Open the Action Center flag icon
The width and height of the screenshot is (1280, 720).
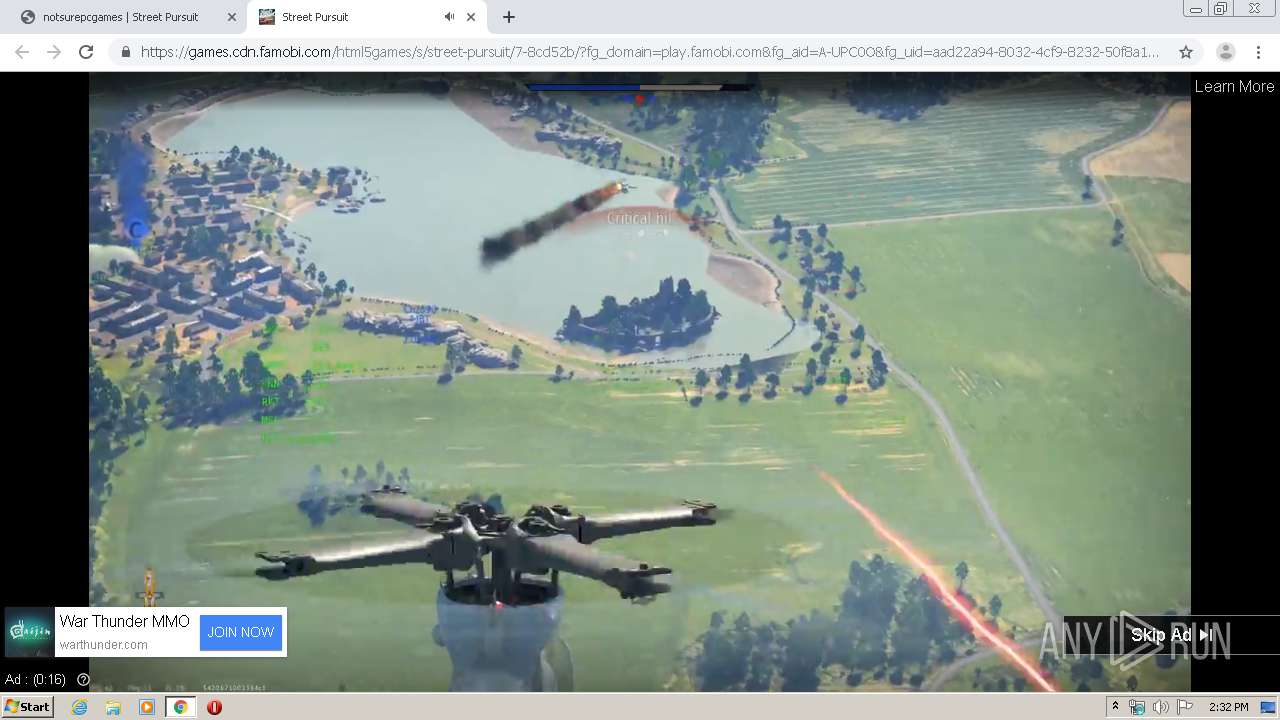pyautogui.click(x=1185, y=707)
